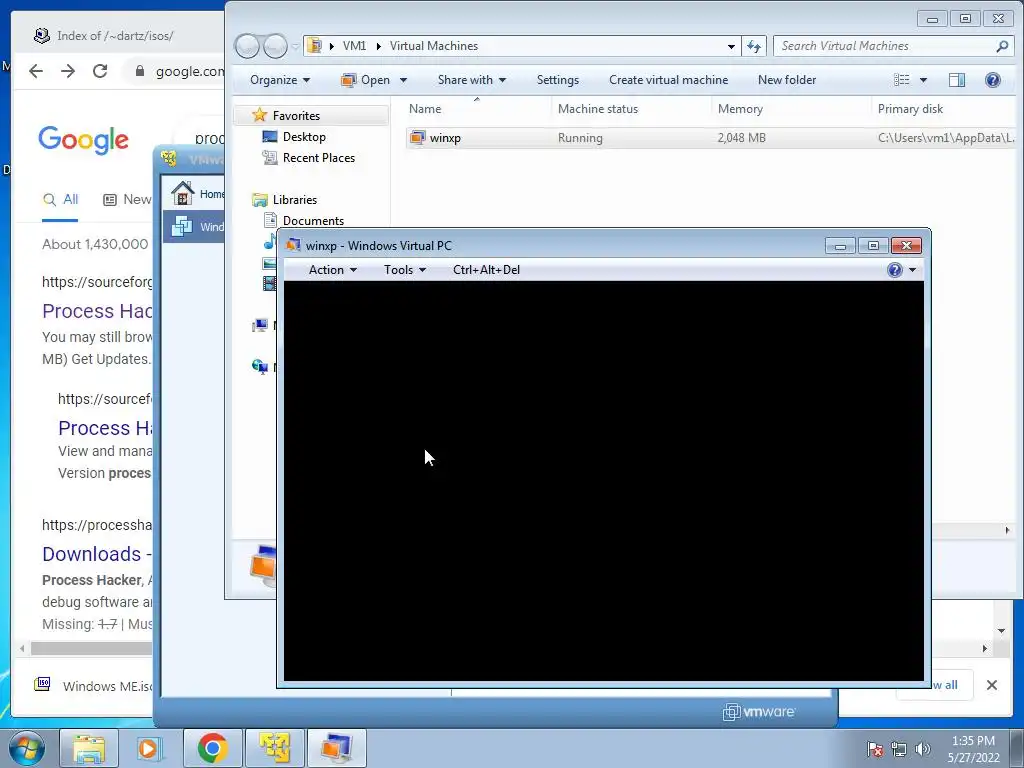The height and width of the screenshot is (768, 1024).
Task: Open the Action menu in Virtual PC
Action: click(x=332, y=270)
